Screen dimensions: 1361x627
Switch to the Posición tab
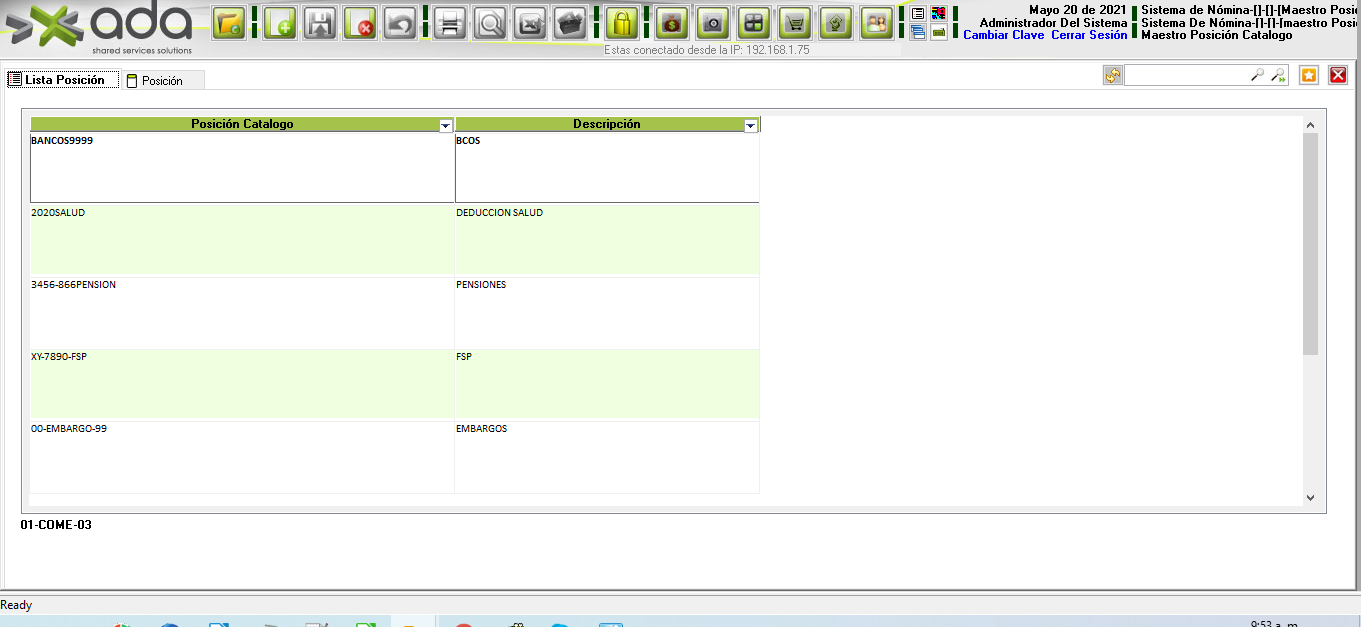[162, 80]
